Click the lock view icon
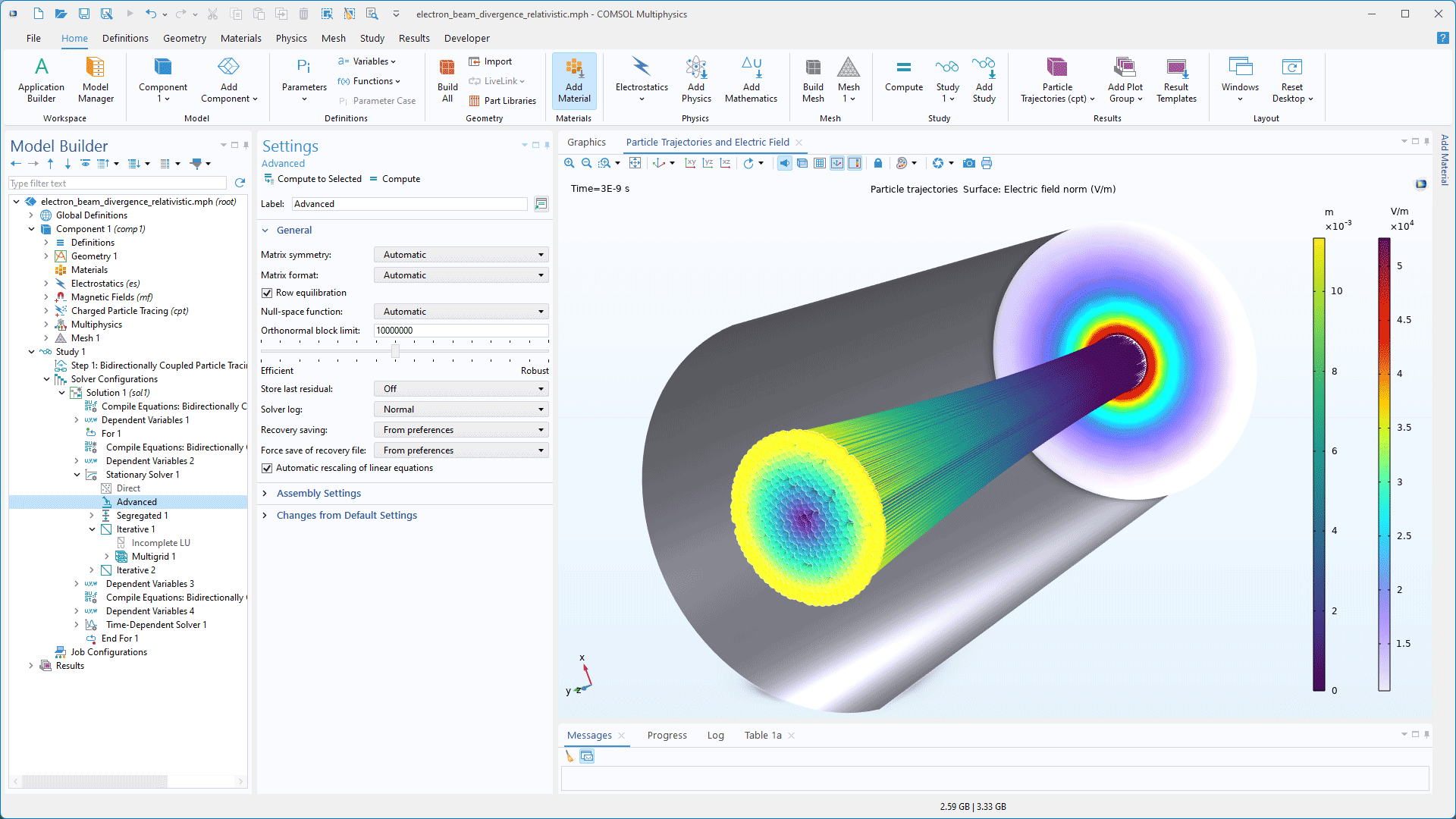The image size is (1456, 819). (878, 163)
